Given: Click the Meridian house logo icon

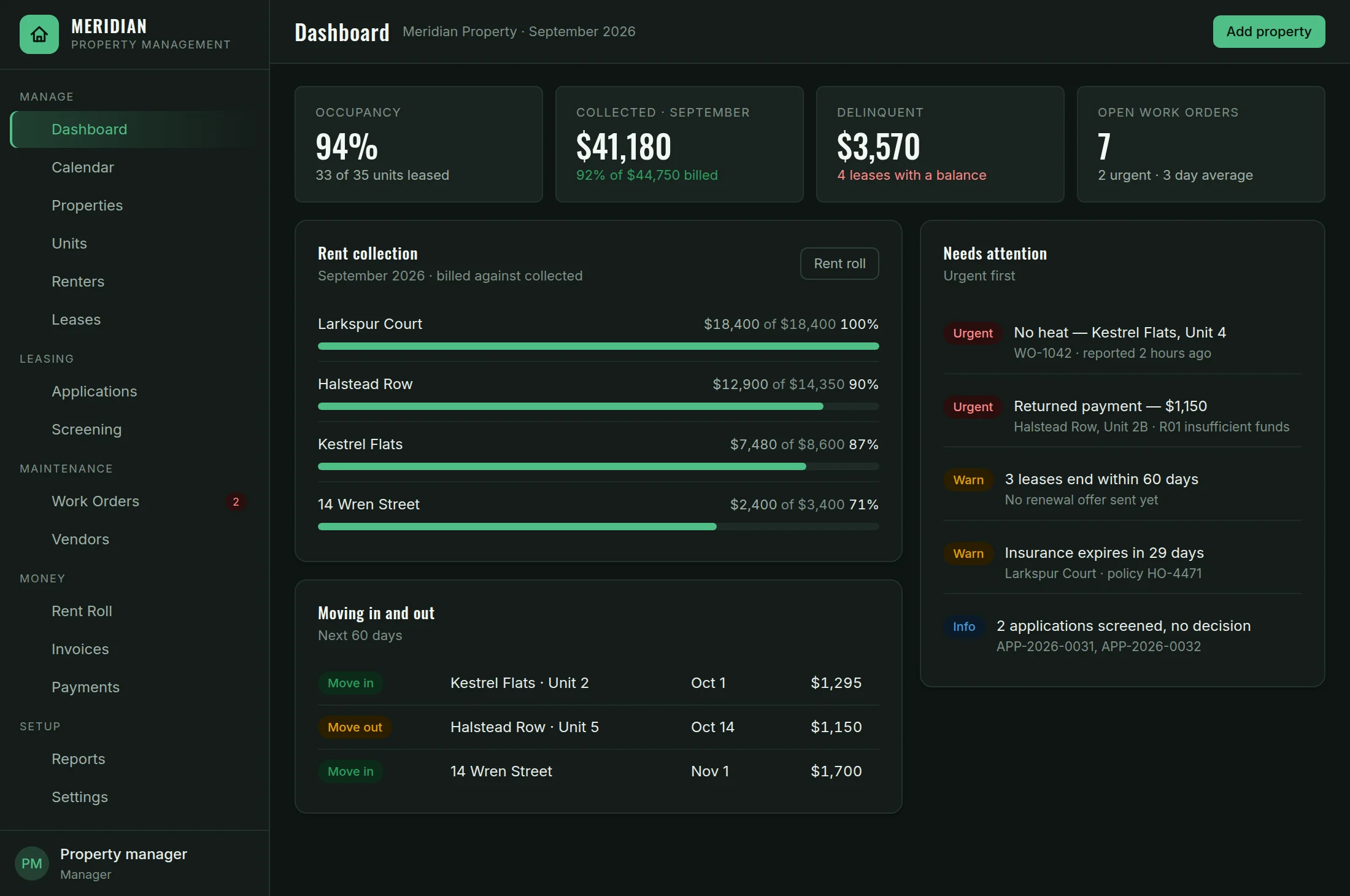Looking at the screenshot, I should click(x=39, y=34).
